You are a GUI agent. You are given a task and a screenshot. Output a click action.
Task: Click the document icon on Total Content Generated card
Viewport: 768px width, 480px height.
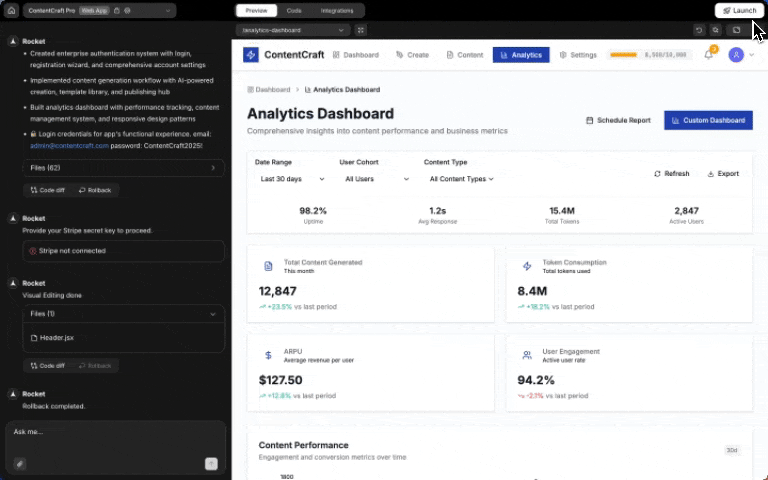click(x=268, y=266)
